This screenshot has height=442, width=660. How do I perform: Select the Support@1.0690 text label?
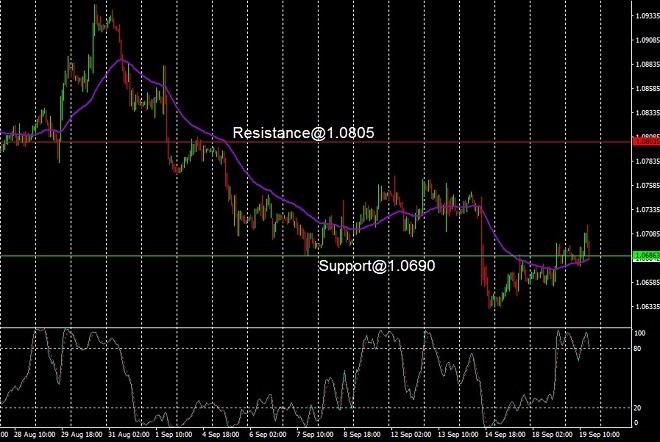click(377, 266)
